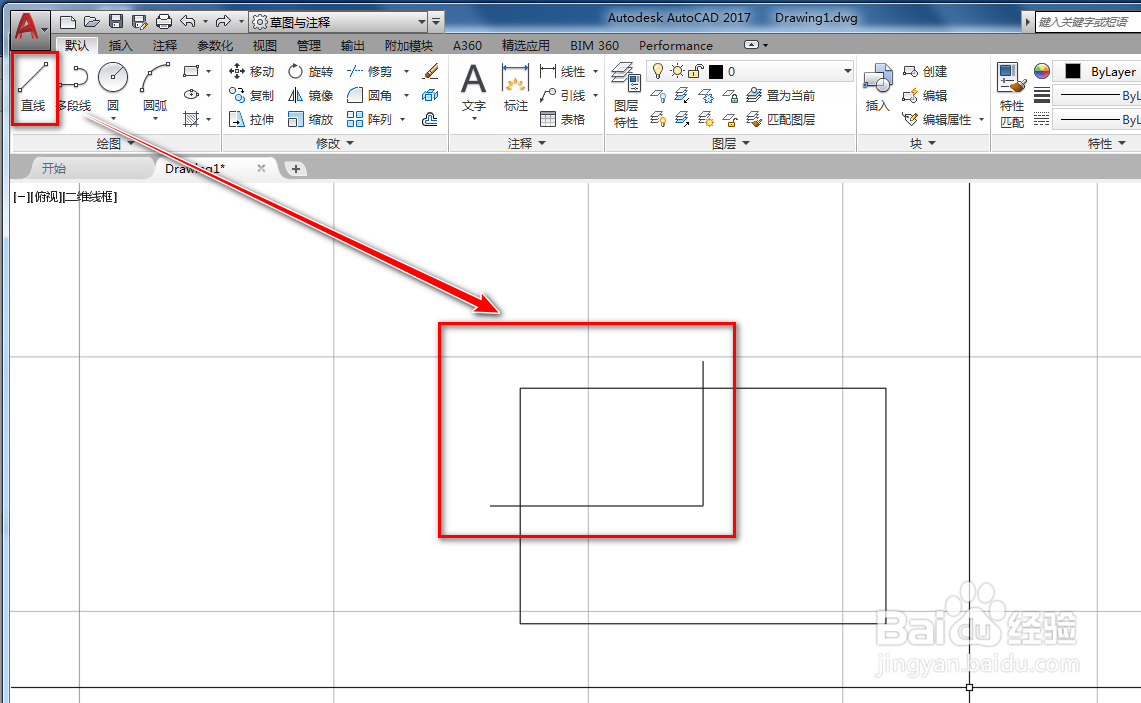The height and width of the screenshot is (703, 1141).
Task: Click the New file icon in quick access toolbar
Action: pos(68,22)
